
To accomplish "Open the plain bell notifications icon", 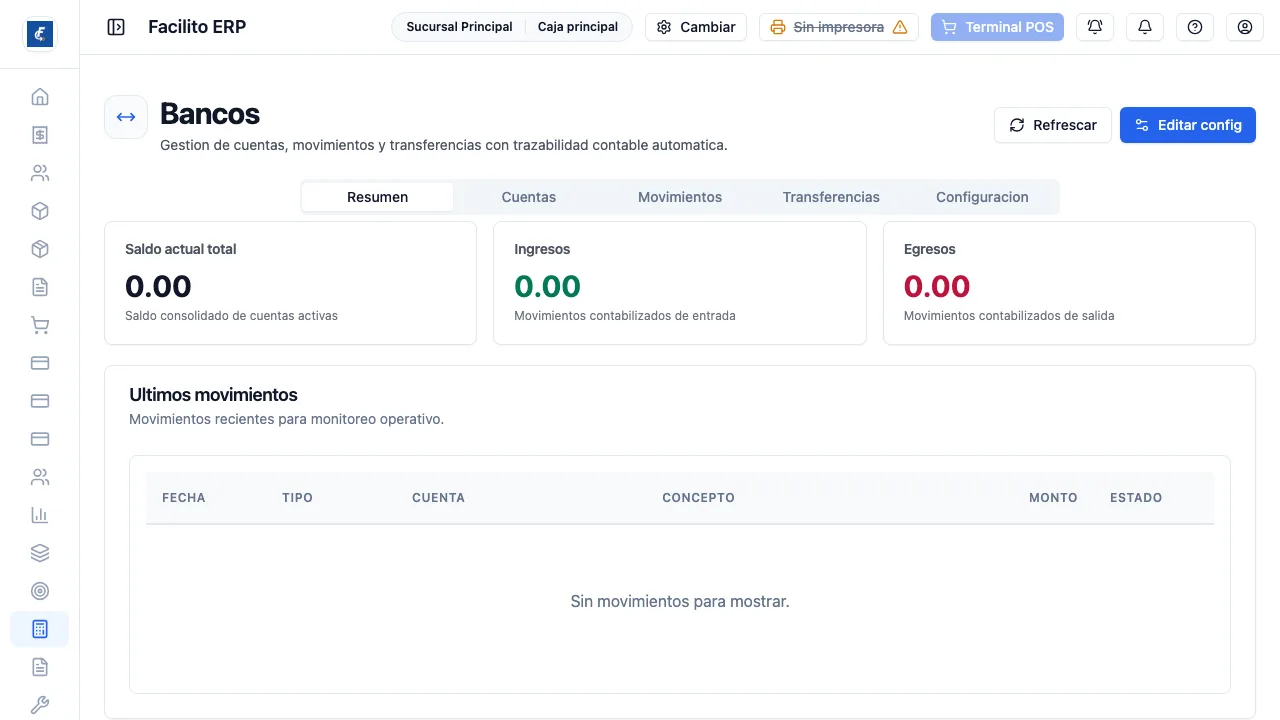I will coord(1145,27).
